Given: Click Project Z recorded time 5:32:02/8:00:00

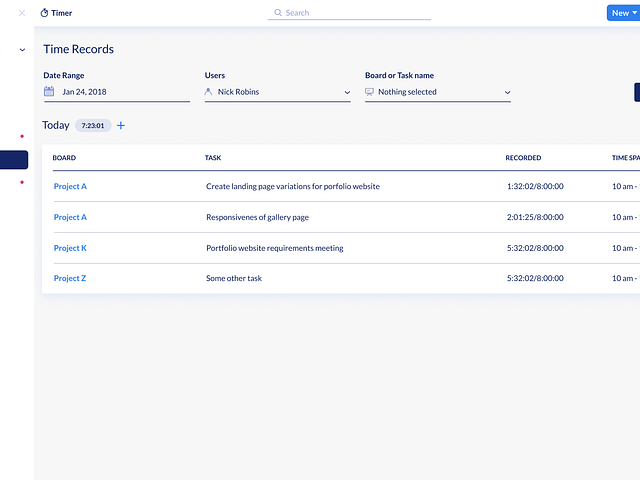Looking at the screenshot, I should pyautogui.click(x=535, y=278).
